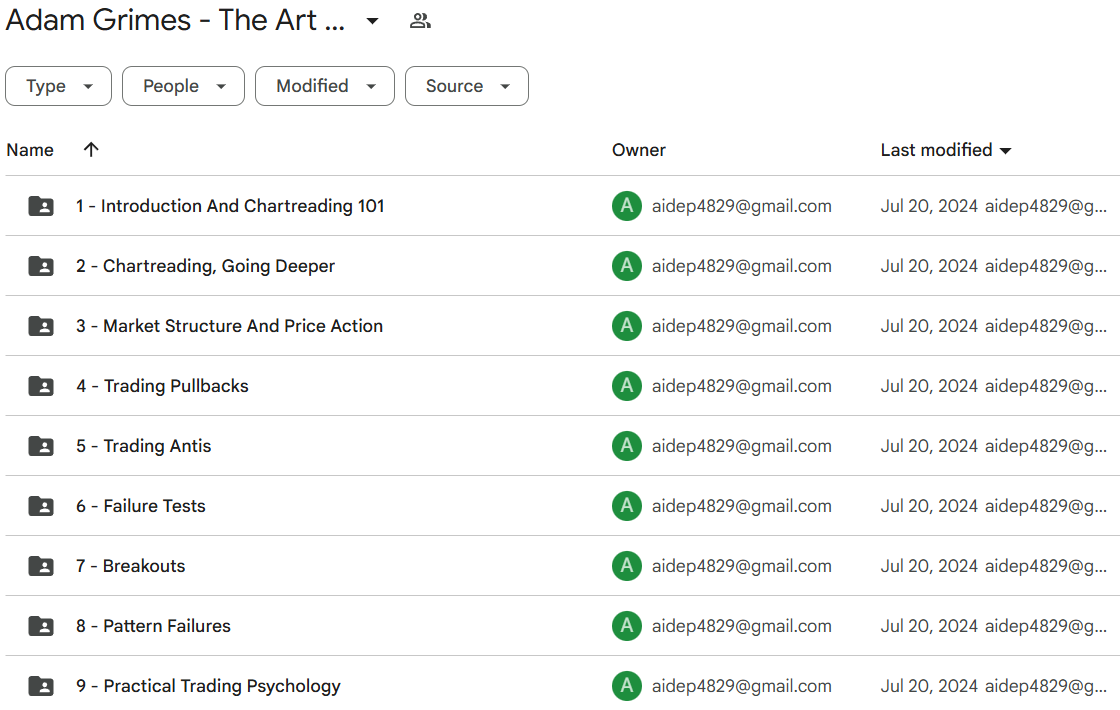Click 'Jul 20, 2024' date in Pattern Failures row

929,626
